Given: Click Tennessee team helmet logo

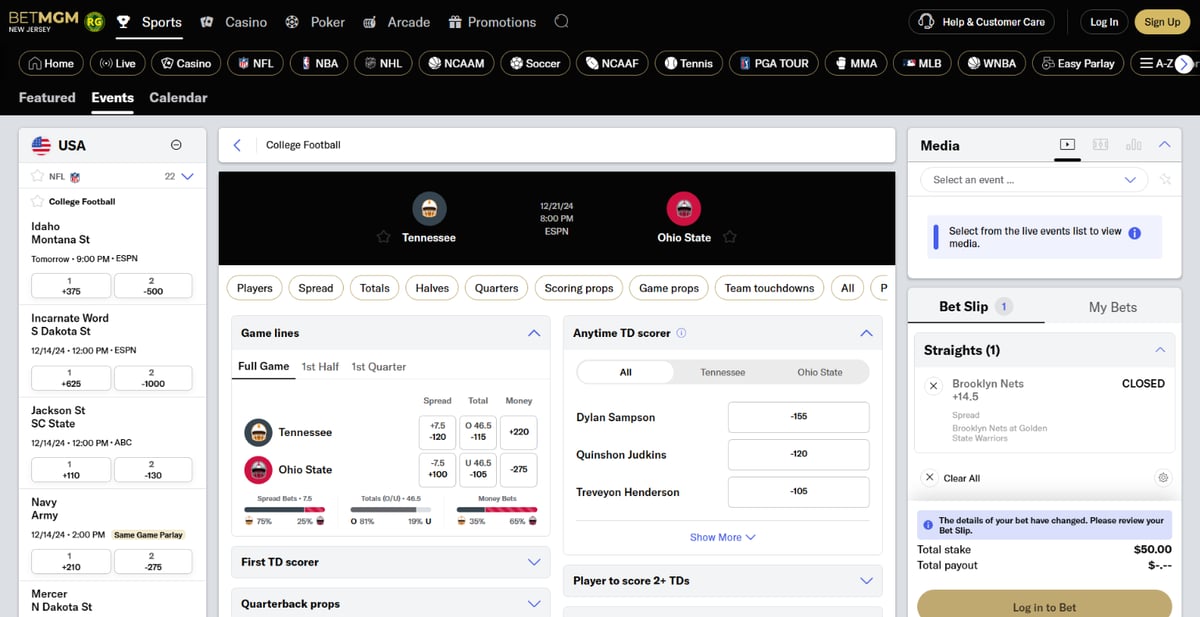Looking at the screenshot, I should point(429,208).
